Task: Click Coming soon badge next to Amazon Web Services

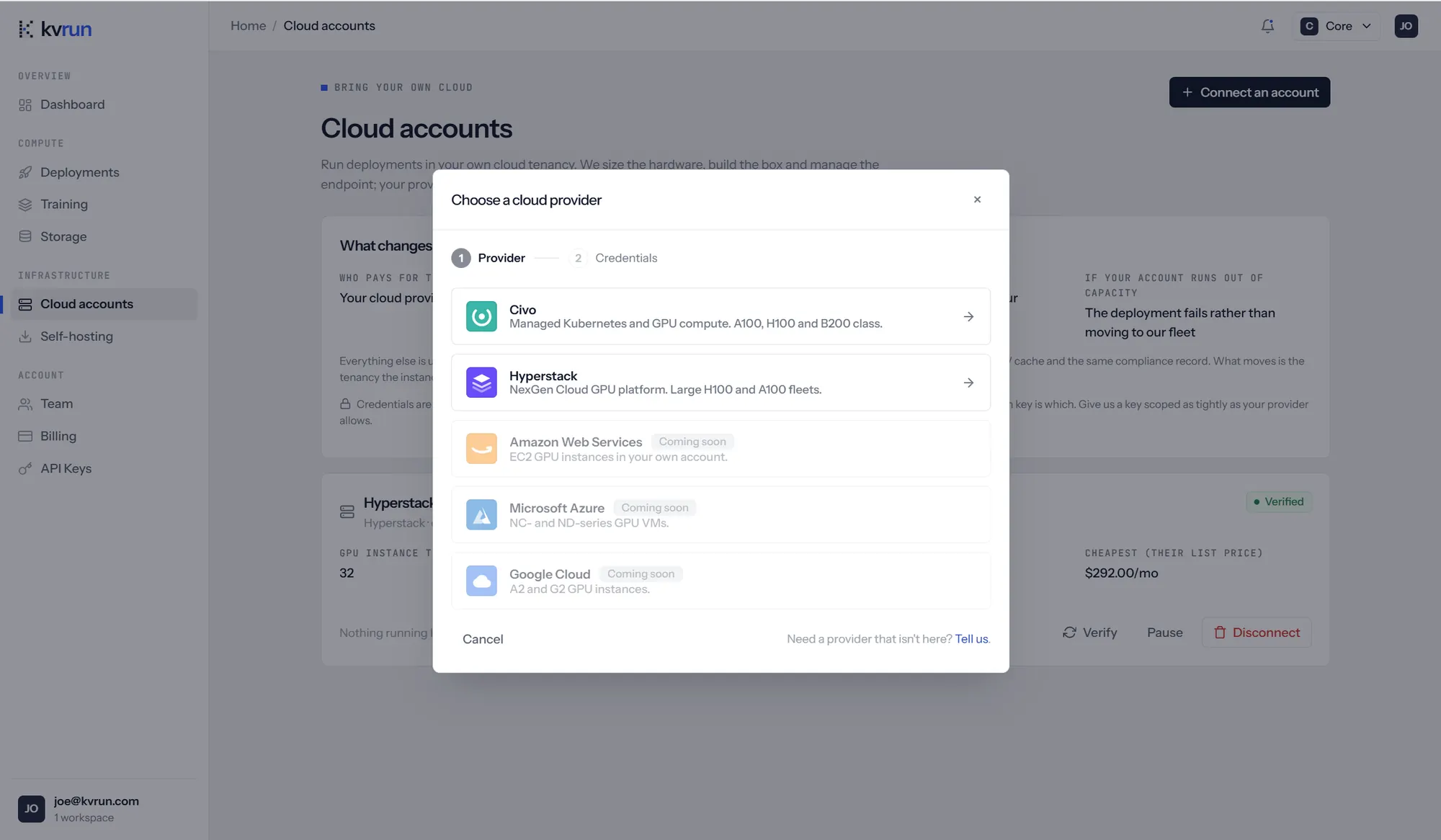Action: tap(692, 442)
